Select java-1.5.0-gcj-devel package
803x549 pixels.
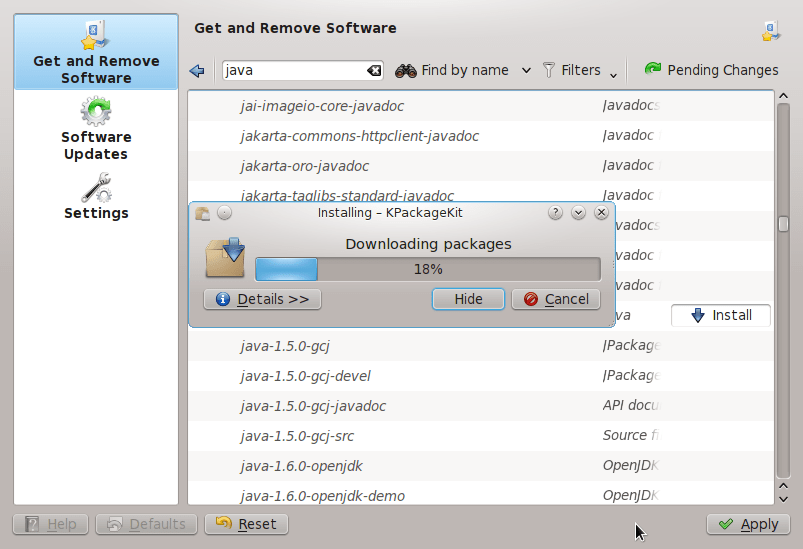tap(480, 376)
